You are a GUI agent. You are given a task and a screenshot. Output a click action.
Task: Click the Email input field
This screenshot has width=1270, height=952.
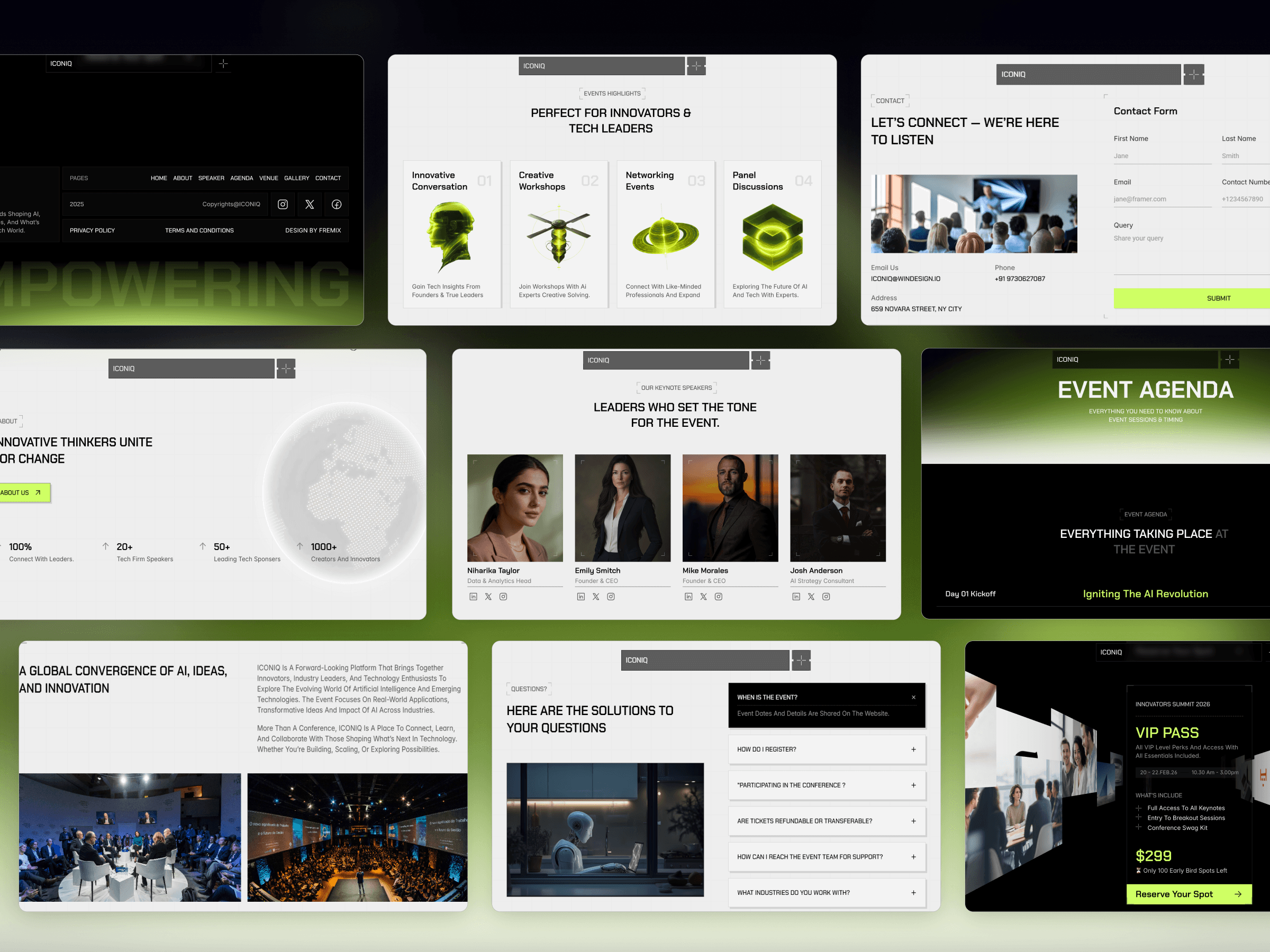tap(1162, 199)
